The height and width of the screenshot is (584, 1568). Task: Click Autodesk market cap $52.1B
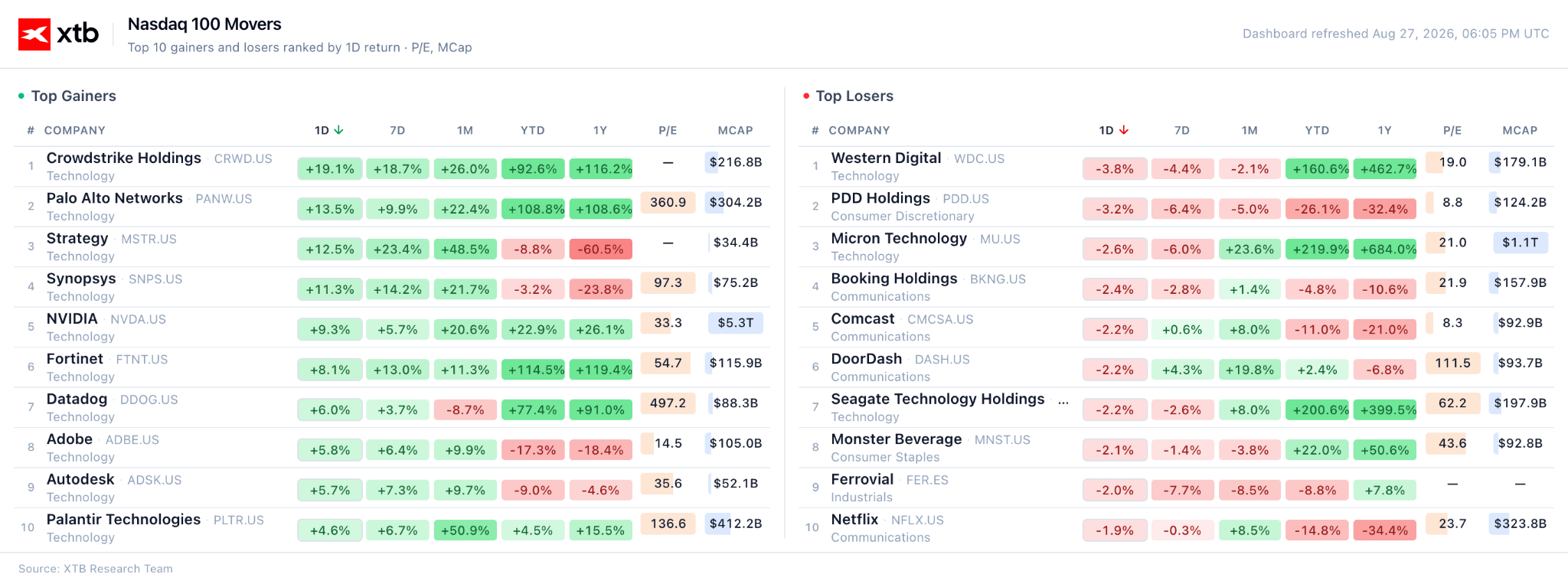(736, 484)
